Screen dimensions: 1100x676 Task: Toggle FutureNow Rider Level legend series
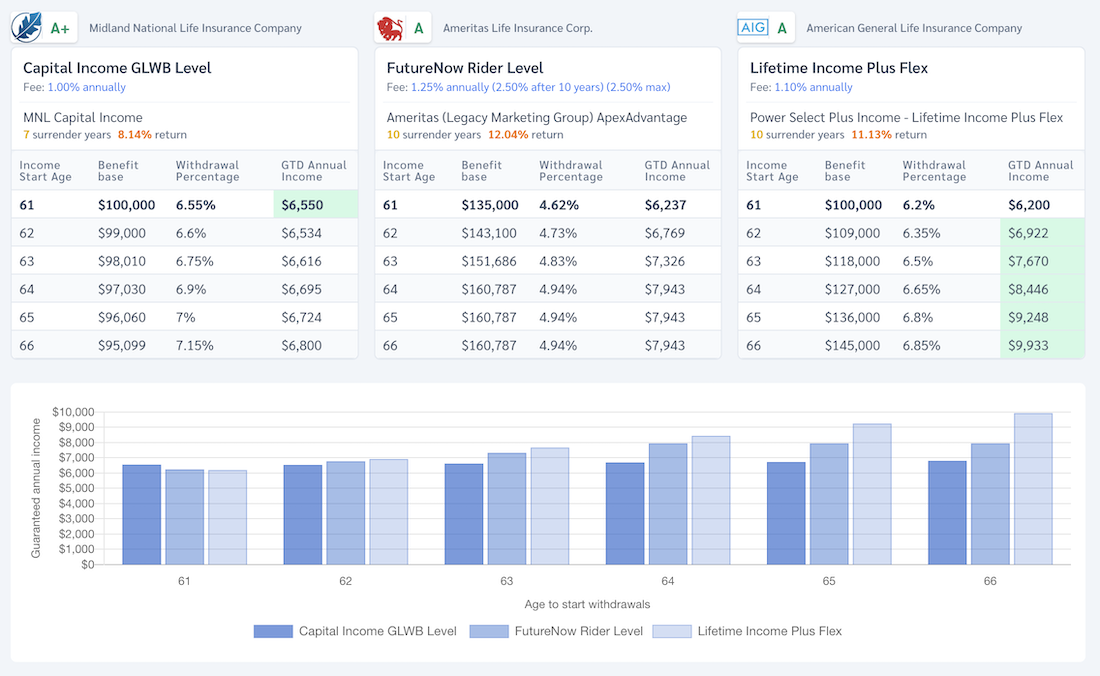coord(558,631)
